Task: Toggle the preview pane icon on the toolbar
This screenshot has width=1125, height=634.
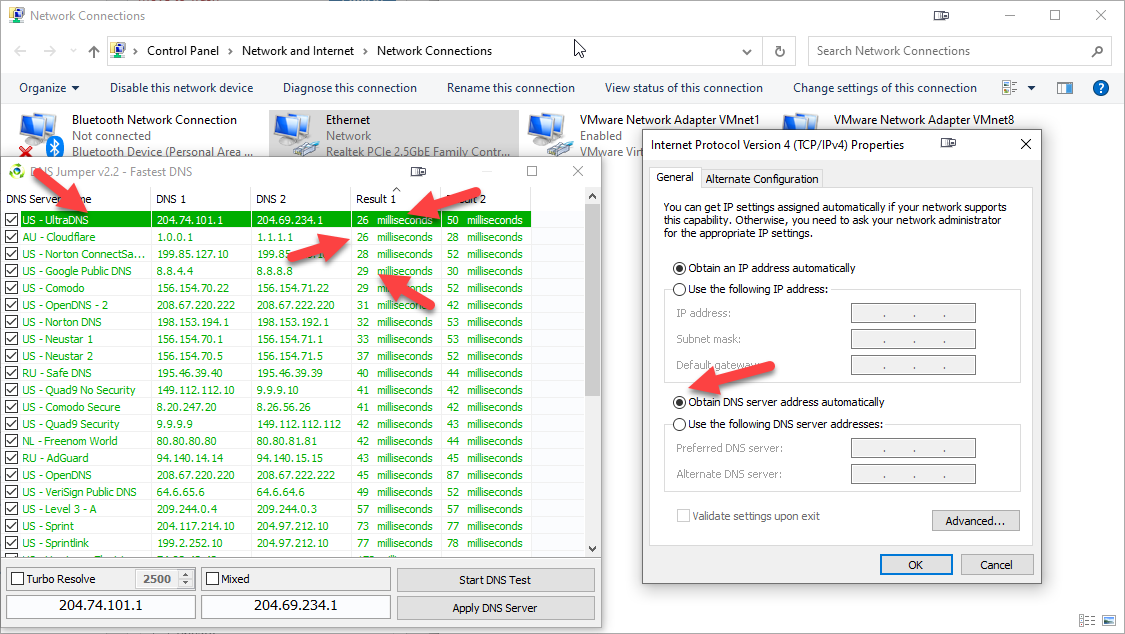Action: coord(1065,87)
